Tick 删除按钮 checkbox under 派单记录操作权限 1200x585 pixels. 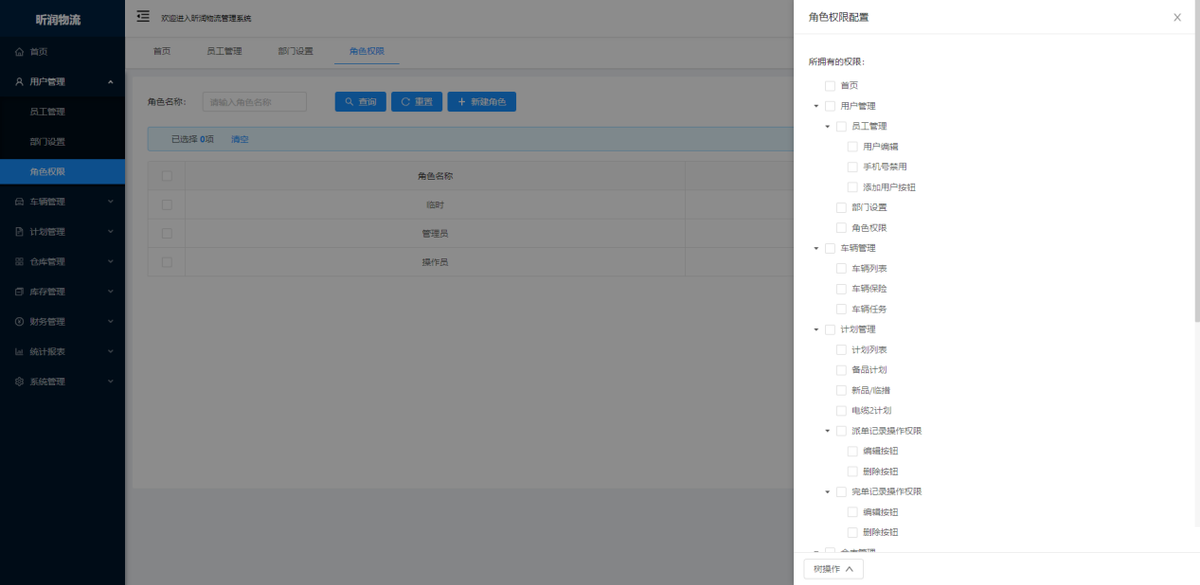point(852,472)
